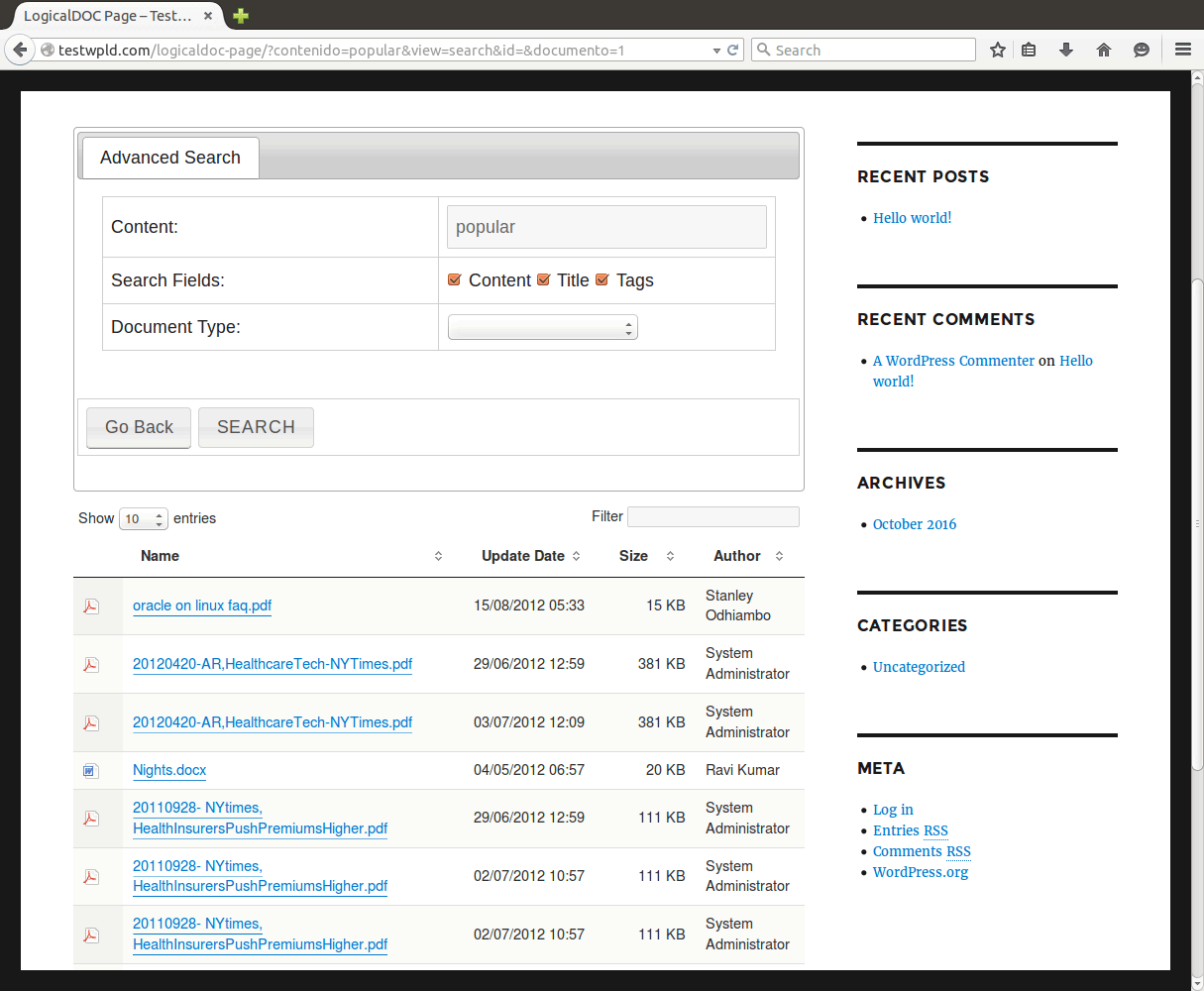Click Hello world! under Recent Posts

912,218
